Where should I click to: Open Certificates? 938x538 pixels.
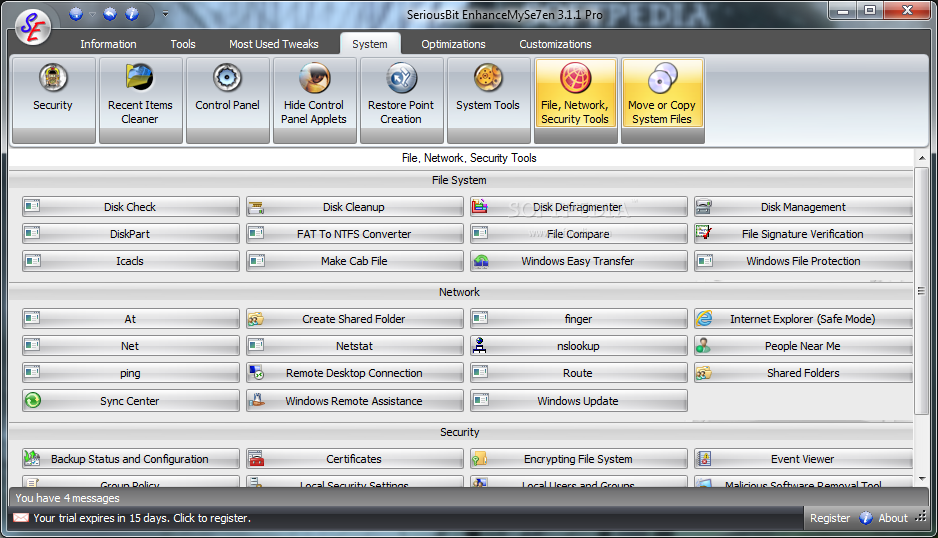coord(355,459)
